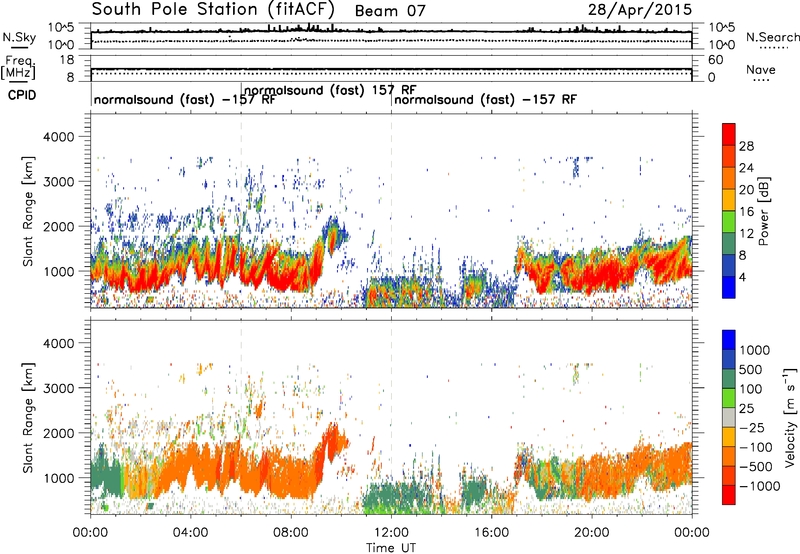
Task: Click the Velocity [m s-1] color bar title
Action: pyautogui.click(x=790, y=417)
